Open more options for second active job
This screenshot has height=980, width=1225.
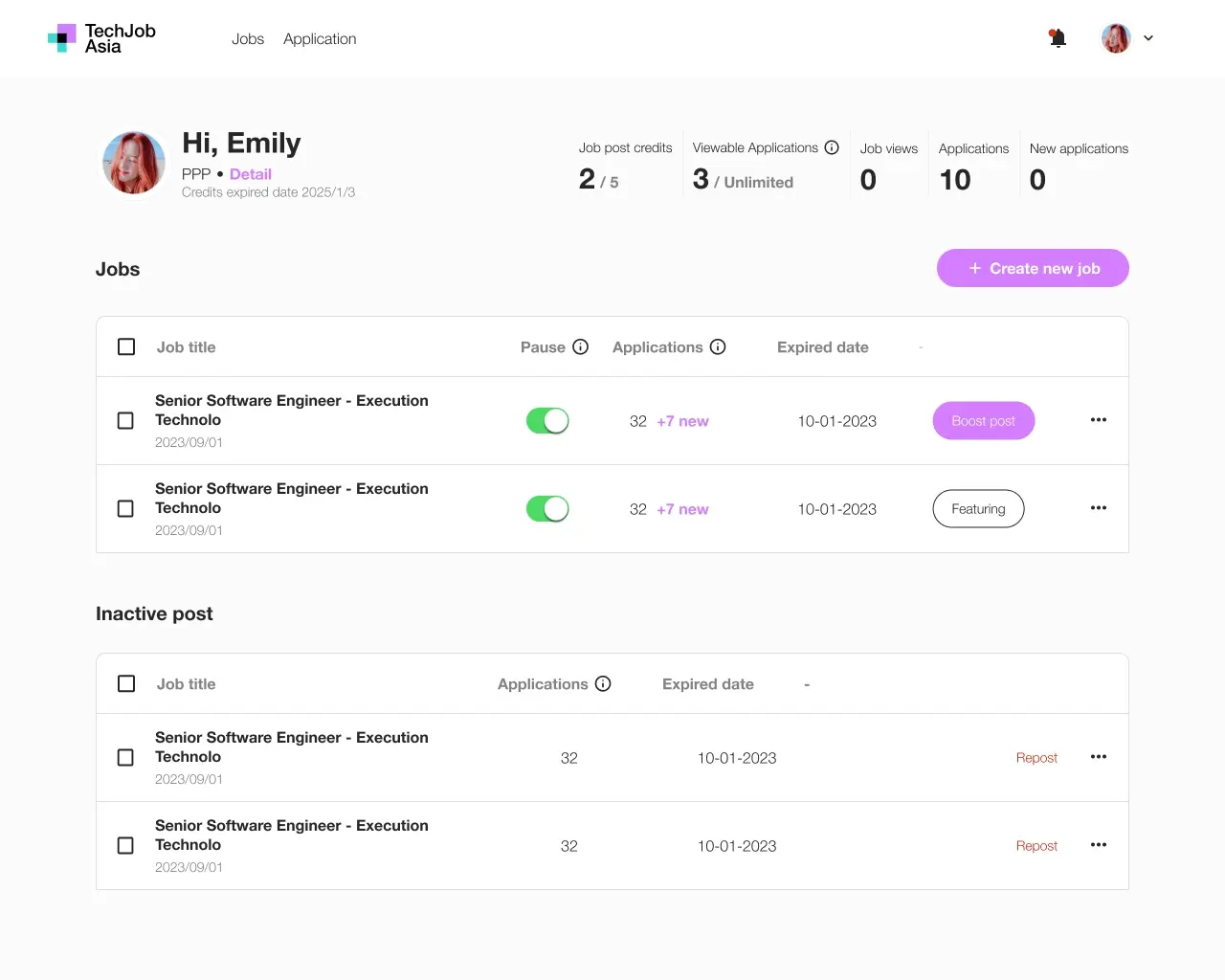click(1099, 508)
